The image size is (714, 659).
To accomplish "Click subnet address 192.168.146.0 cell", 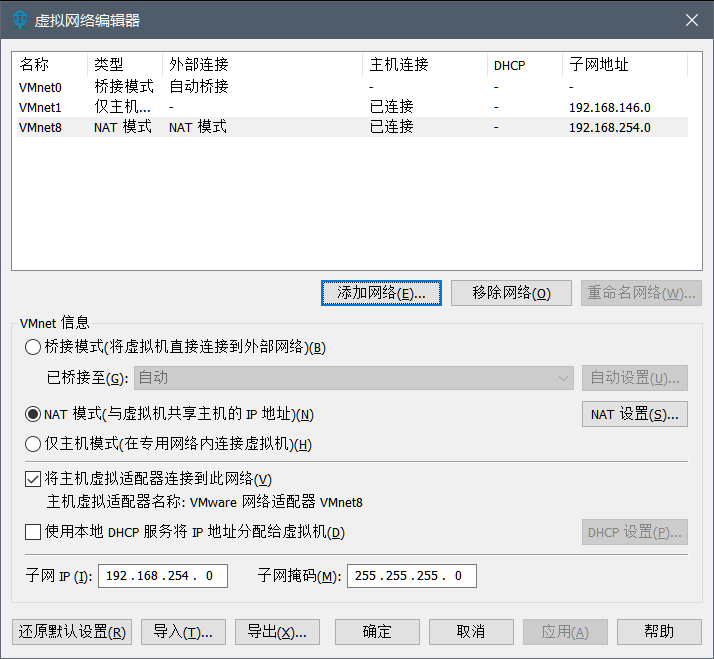I will [x=610, y=108].
